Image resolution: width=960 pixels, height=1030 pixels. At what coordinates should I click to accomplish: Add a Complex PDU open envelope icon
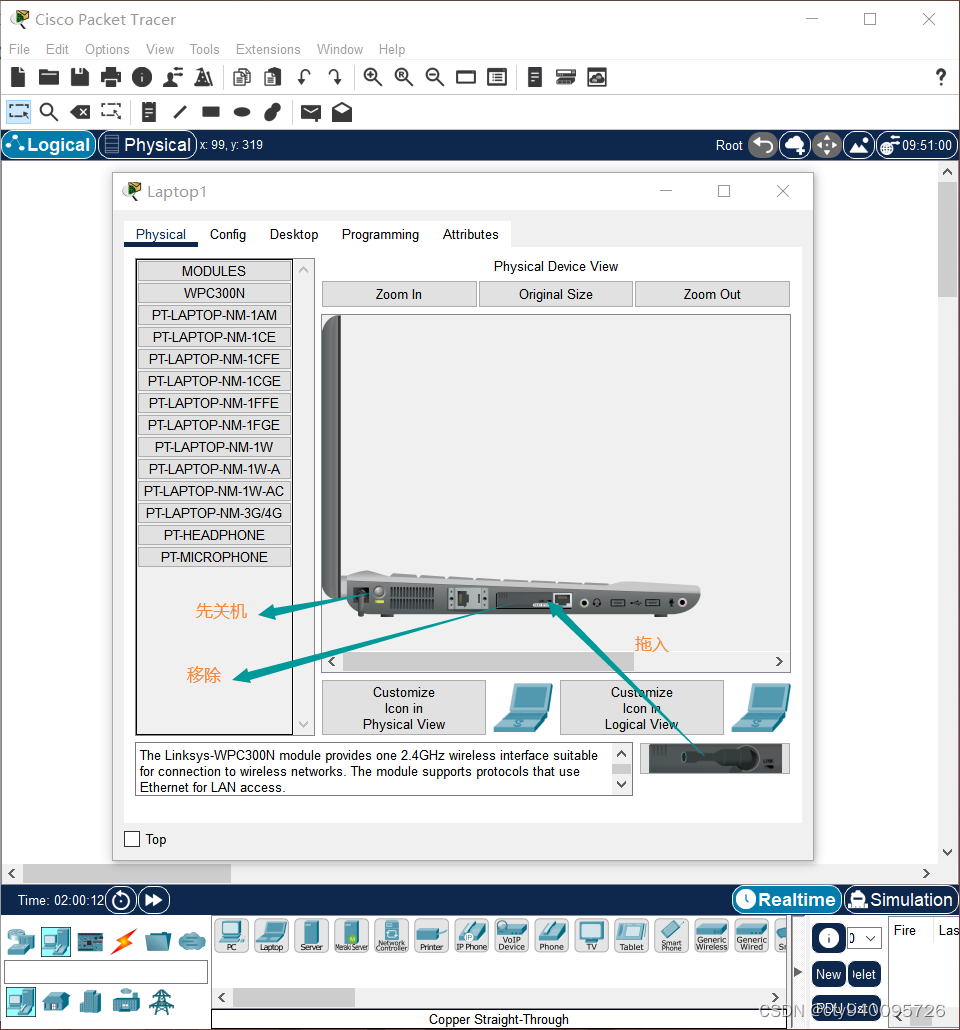pyautogui.click(x=342, y=112)
